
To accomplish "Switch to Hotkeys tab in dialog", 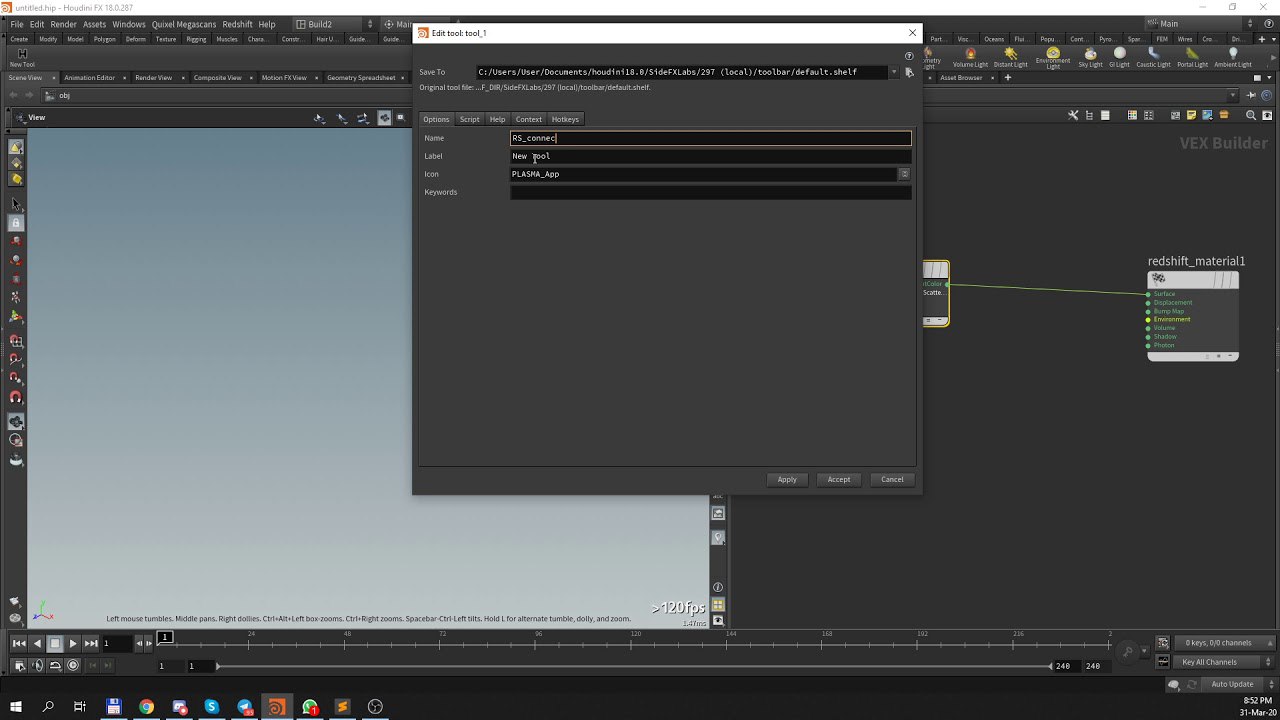I will pos(565,119).
